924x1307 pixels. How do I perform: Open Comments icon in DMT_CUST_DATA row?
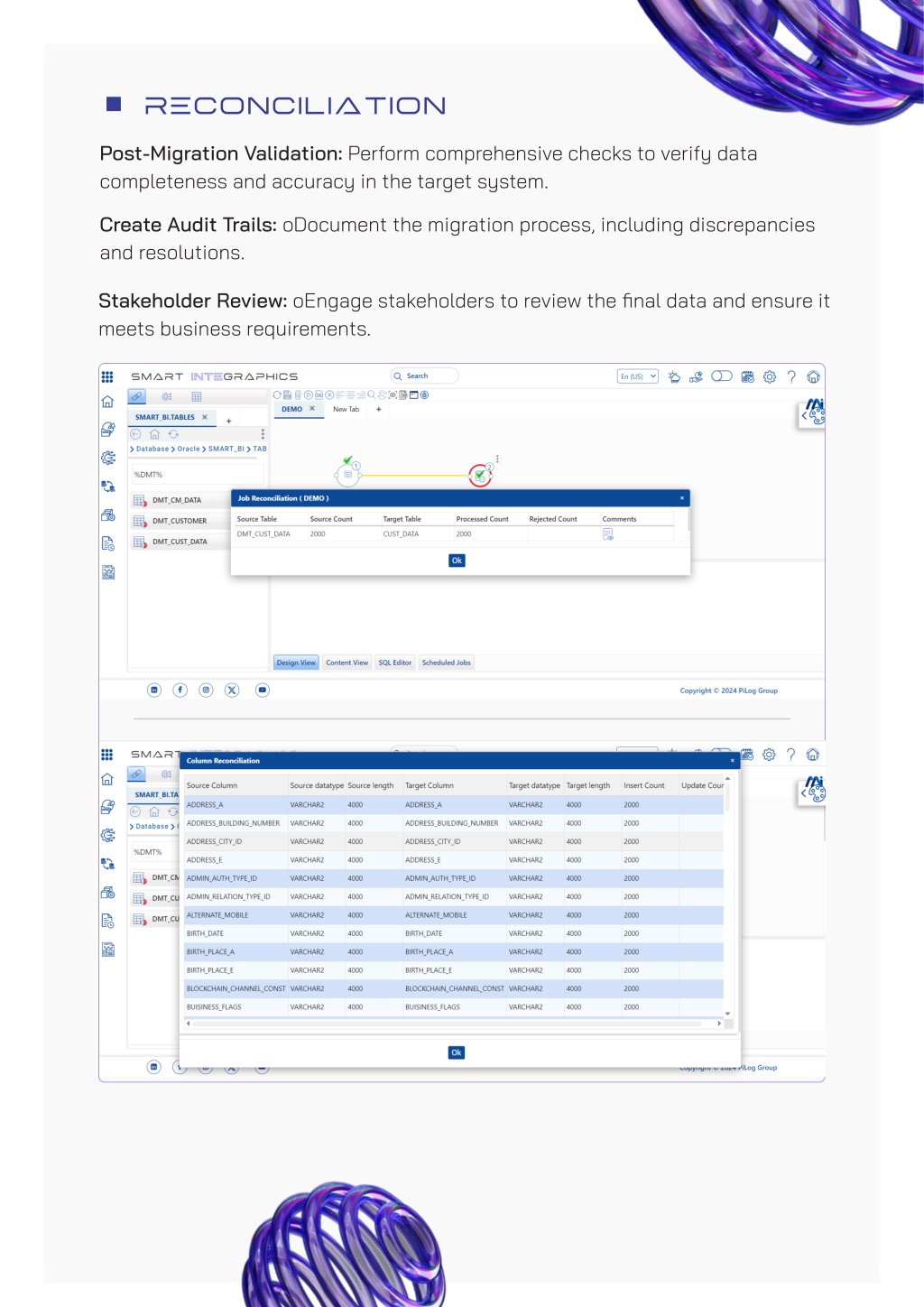tap(608, 534)
